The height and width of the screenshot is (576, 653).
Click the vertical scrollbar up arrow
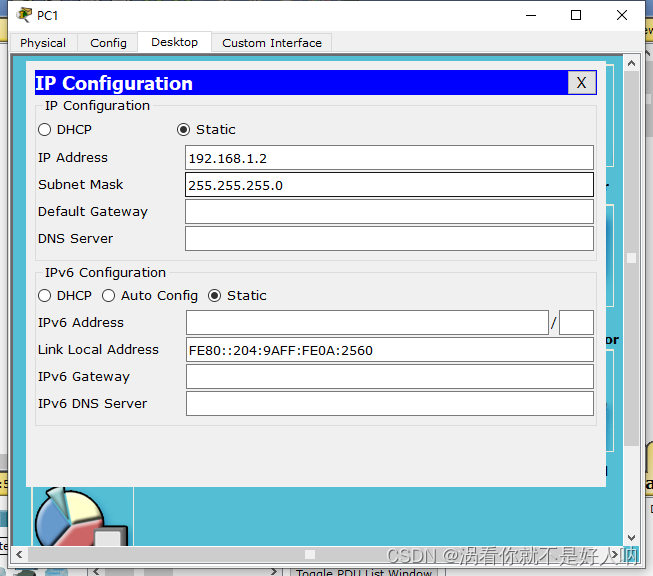coord(631,63)
